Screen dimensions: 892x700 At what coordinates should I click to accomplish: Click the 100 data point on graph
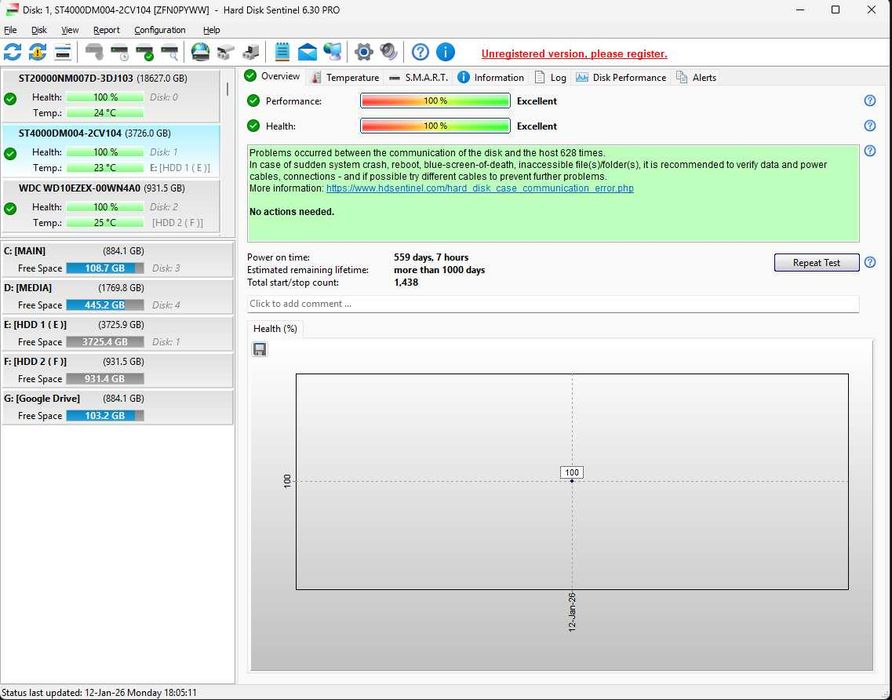(572, 481)
